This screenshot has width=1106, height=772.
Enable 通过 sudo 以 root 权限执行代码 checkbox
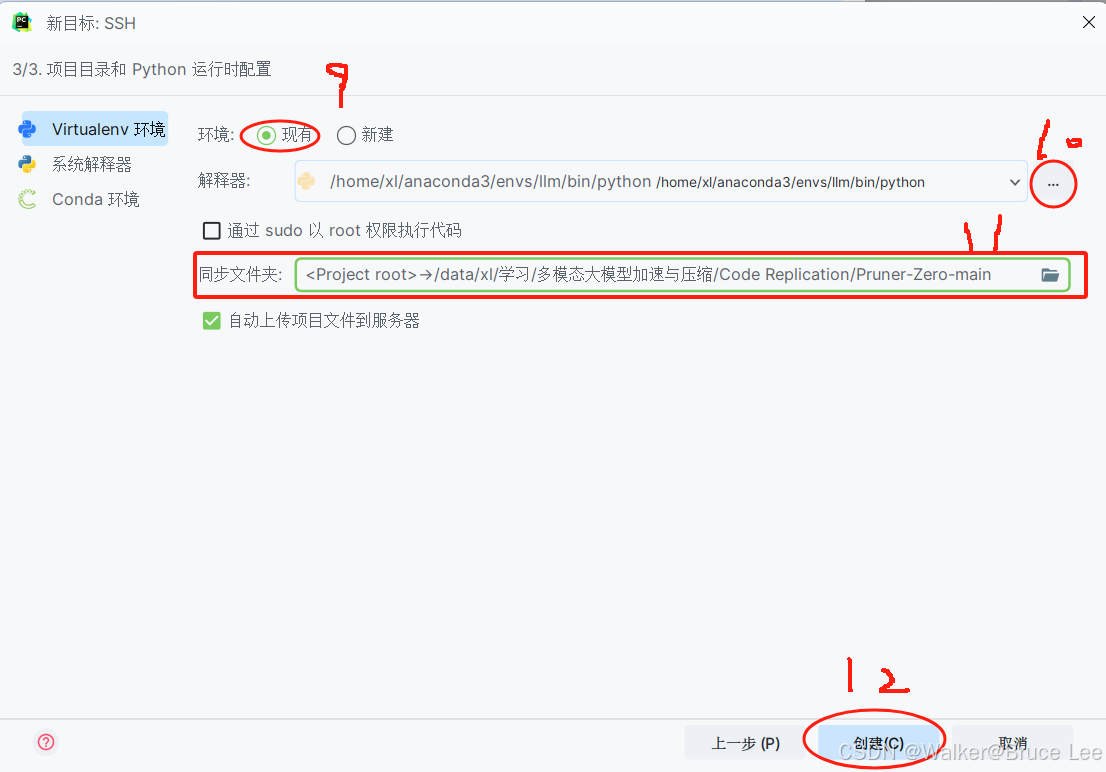tap(212, 231)
